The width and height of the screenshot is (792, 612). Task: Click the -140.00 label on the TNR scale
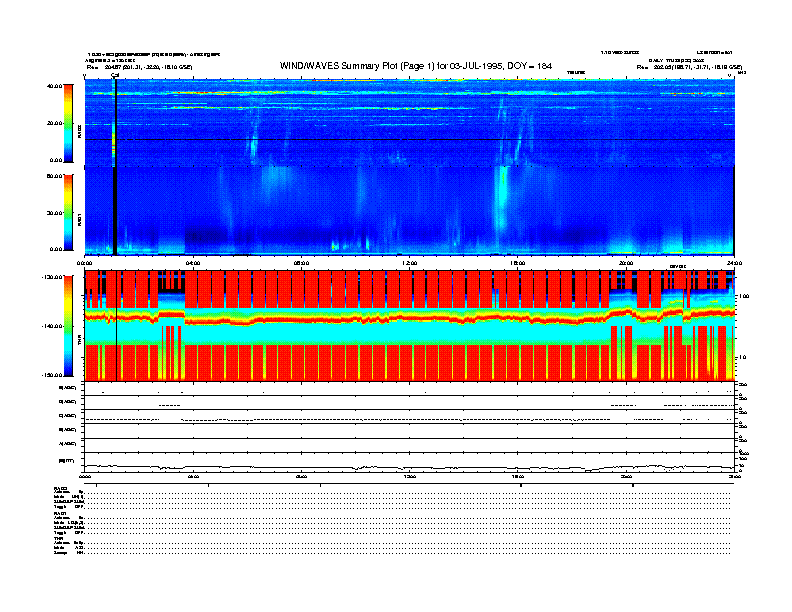pyautogui.click(x=52, y=326)
